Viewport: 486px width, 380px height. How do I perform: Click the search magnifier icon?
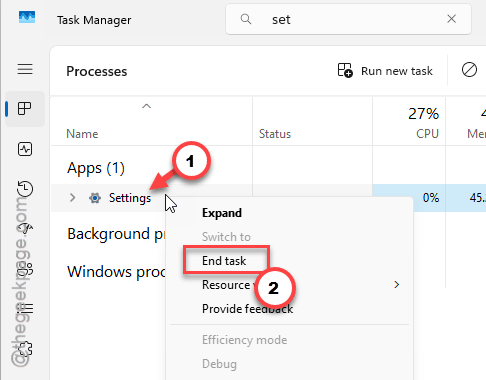(246, 19)
